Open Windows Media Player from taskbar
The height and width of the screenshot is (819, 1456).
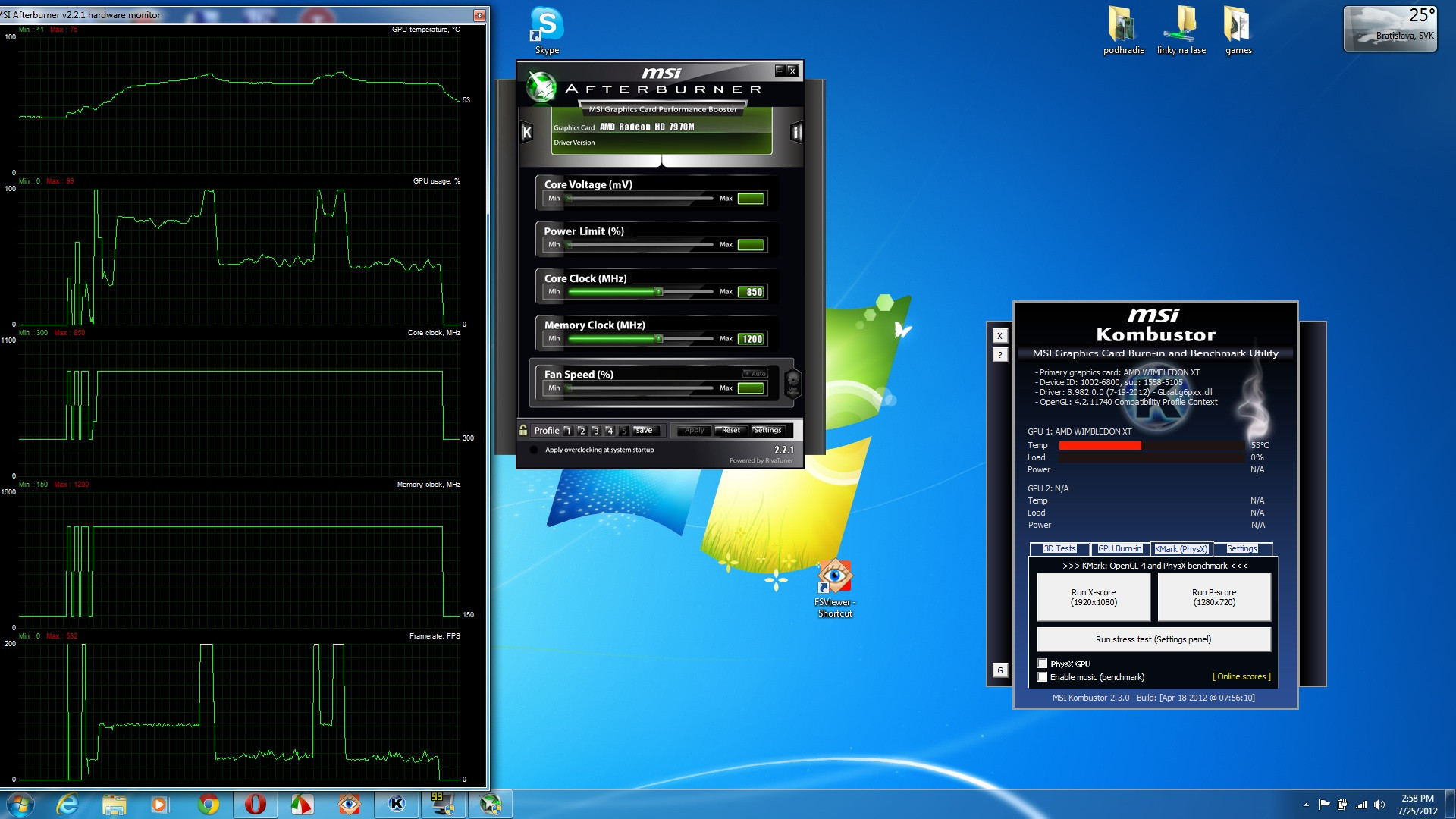point(159,804)
